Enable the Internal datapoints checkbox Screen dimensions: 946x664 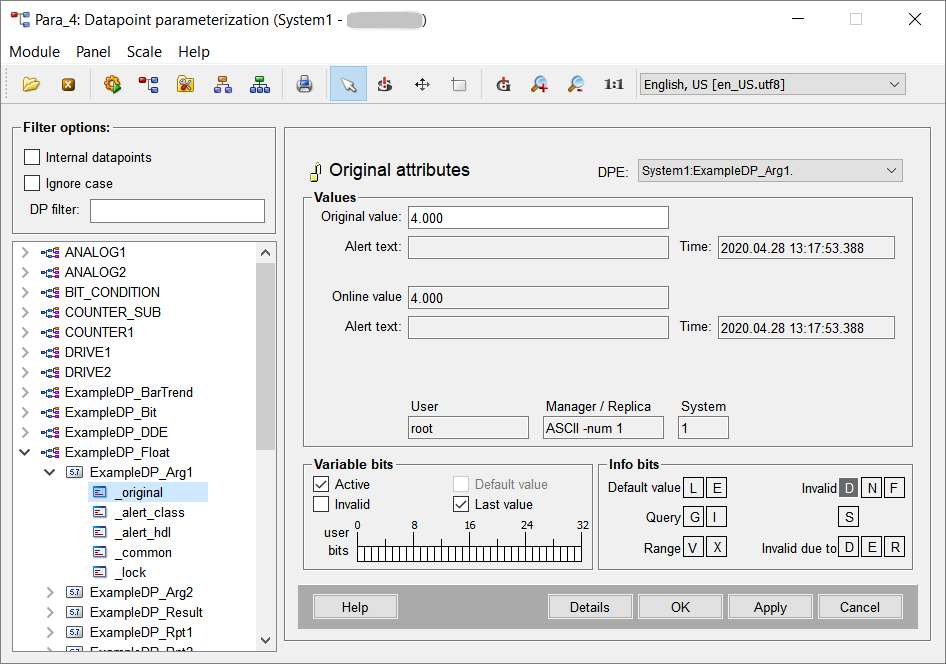tap(32, 157)
